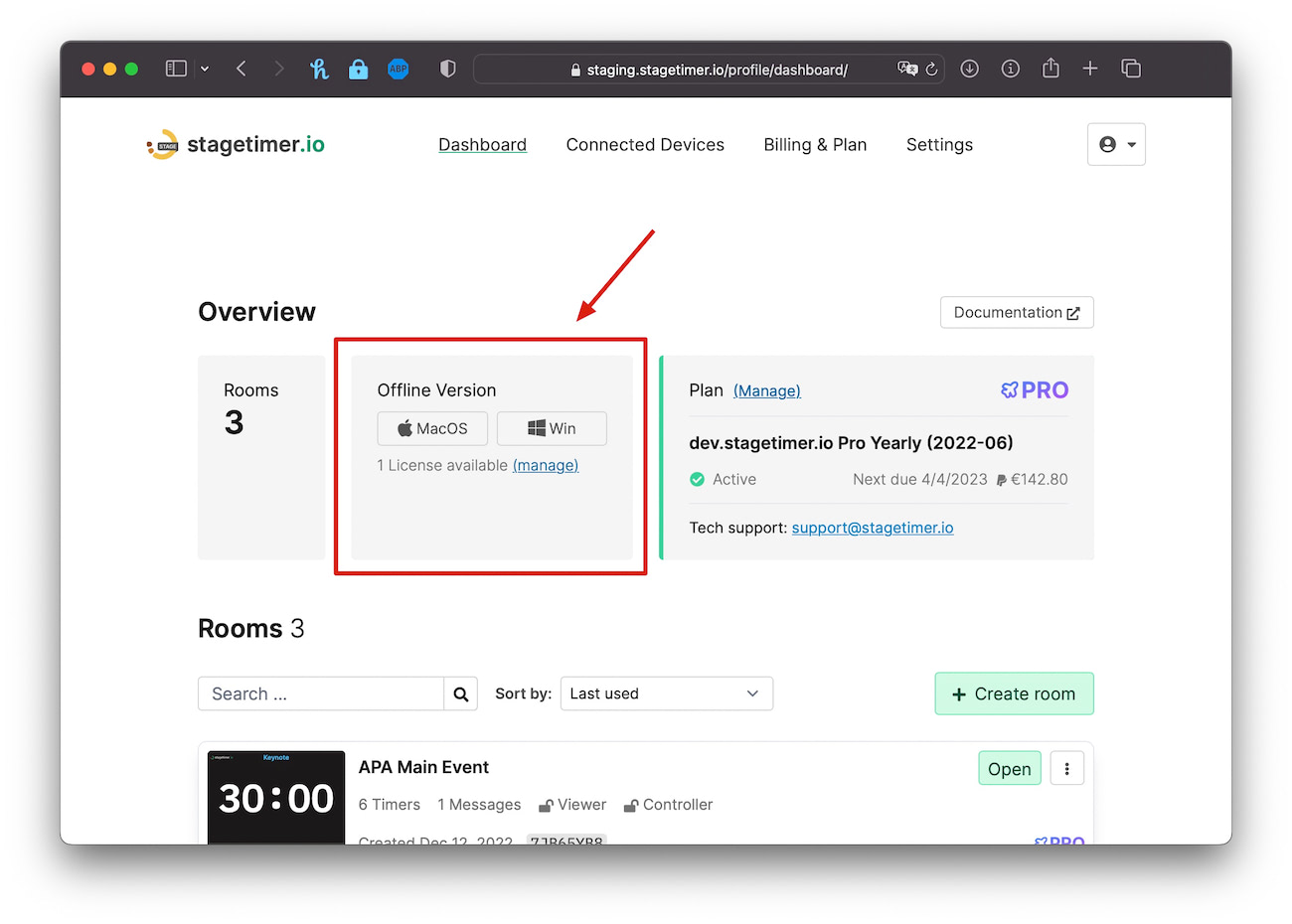Click the green Active status check mark

pos(697,479)
